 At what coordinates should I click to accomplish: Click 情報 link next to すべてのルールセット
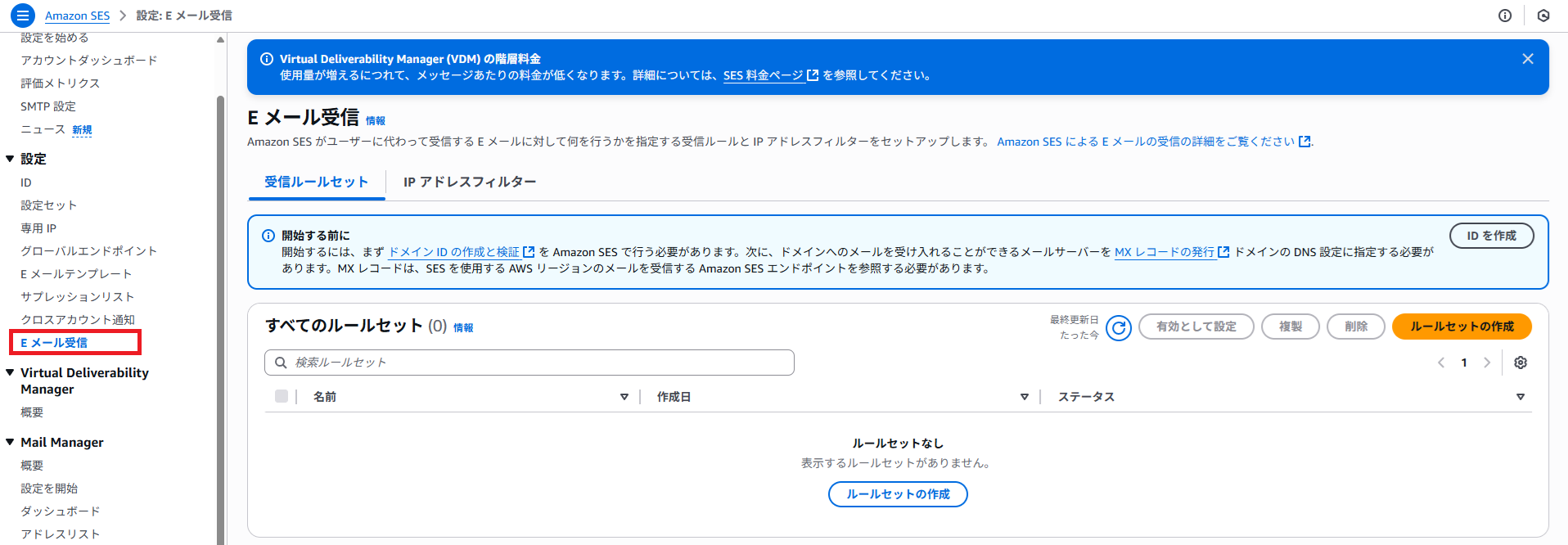463,328
